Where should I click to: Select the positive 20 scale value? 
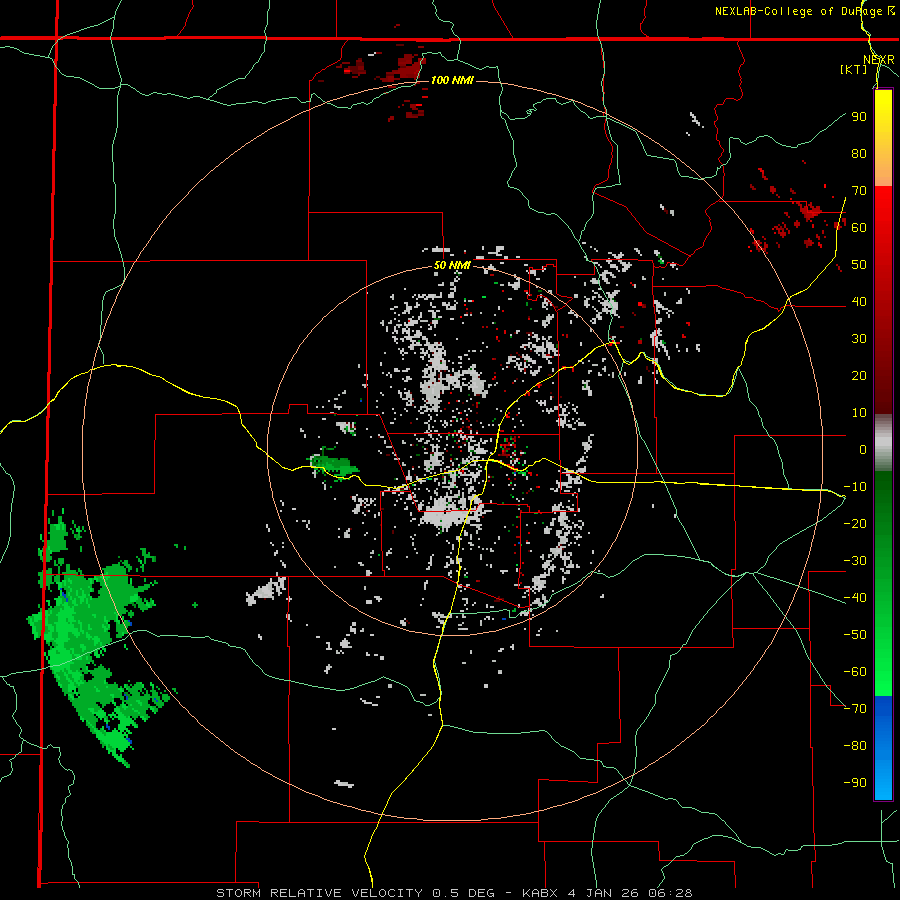point(859,375)
